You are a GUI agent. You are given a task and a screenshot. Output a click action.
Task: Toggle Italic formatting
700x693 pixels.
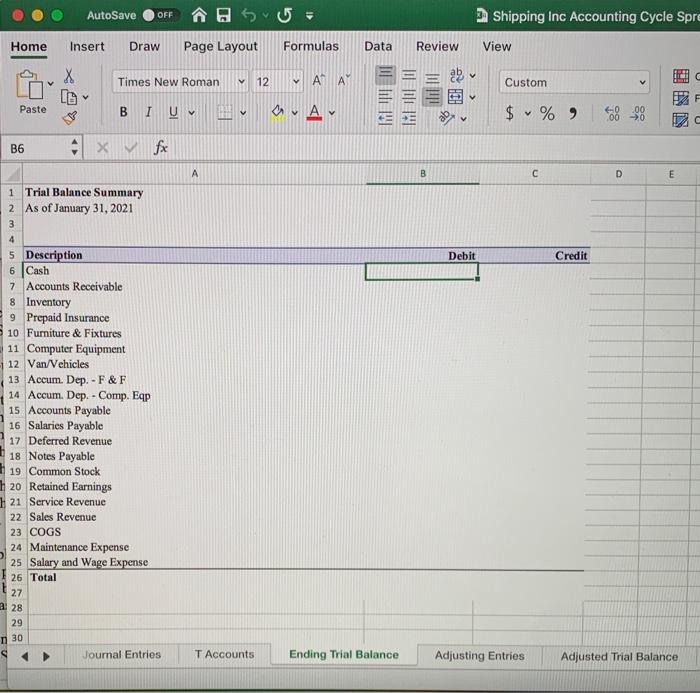(x=149, y=112)
